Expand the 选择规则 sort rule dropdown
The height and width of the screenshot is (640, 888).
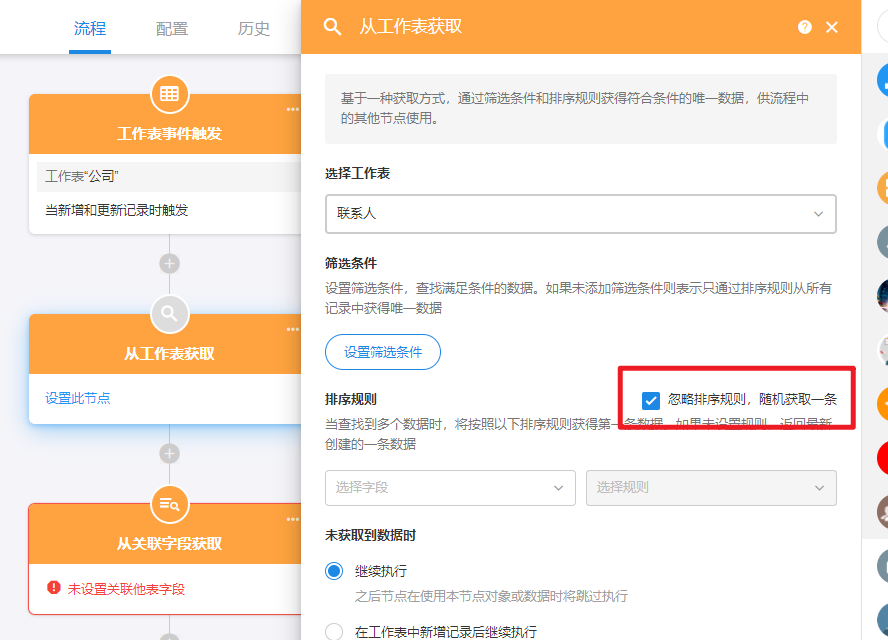(x=710, y=488)
